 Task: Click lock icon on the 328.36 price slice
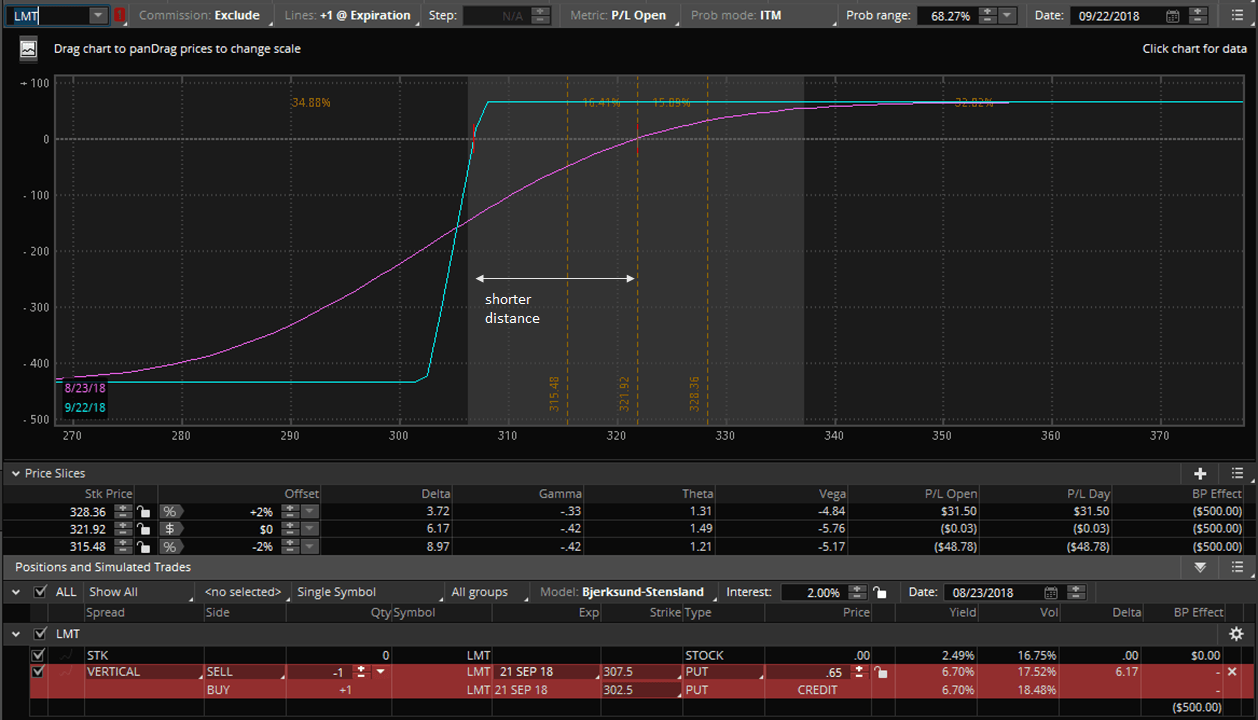(144, 511)
